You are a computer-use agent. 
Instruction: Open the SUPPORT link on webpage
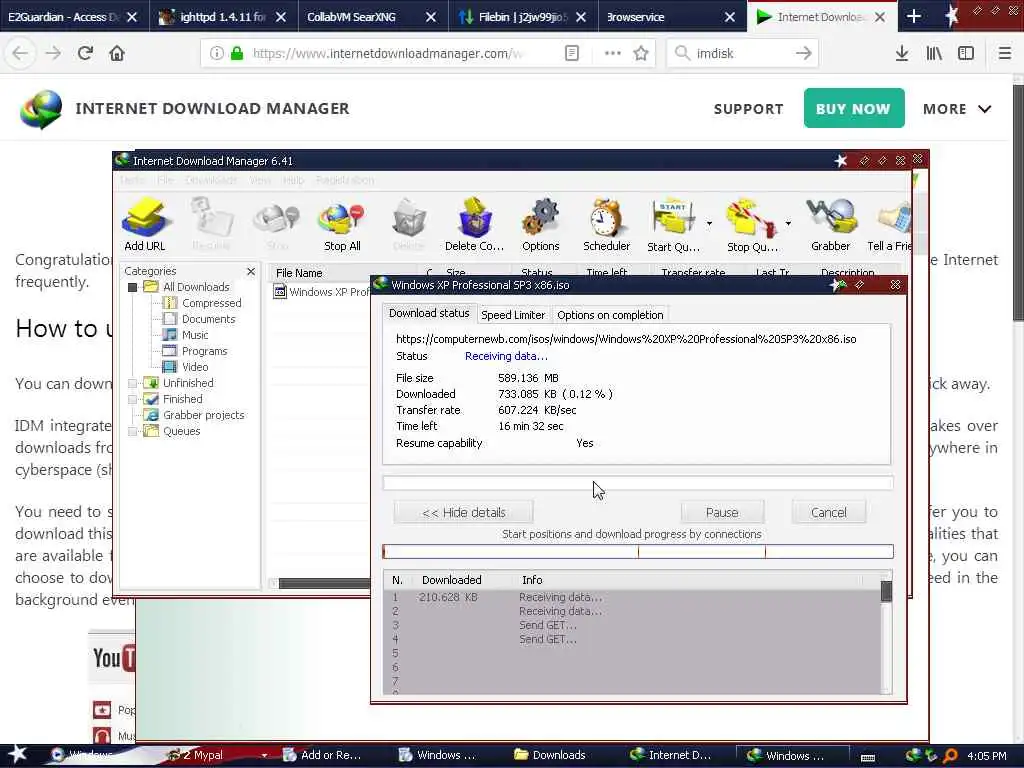click(748, 109)
